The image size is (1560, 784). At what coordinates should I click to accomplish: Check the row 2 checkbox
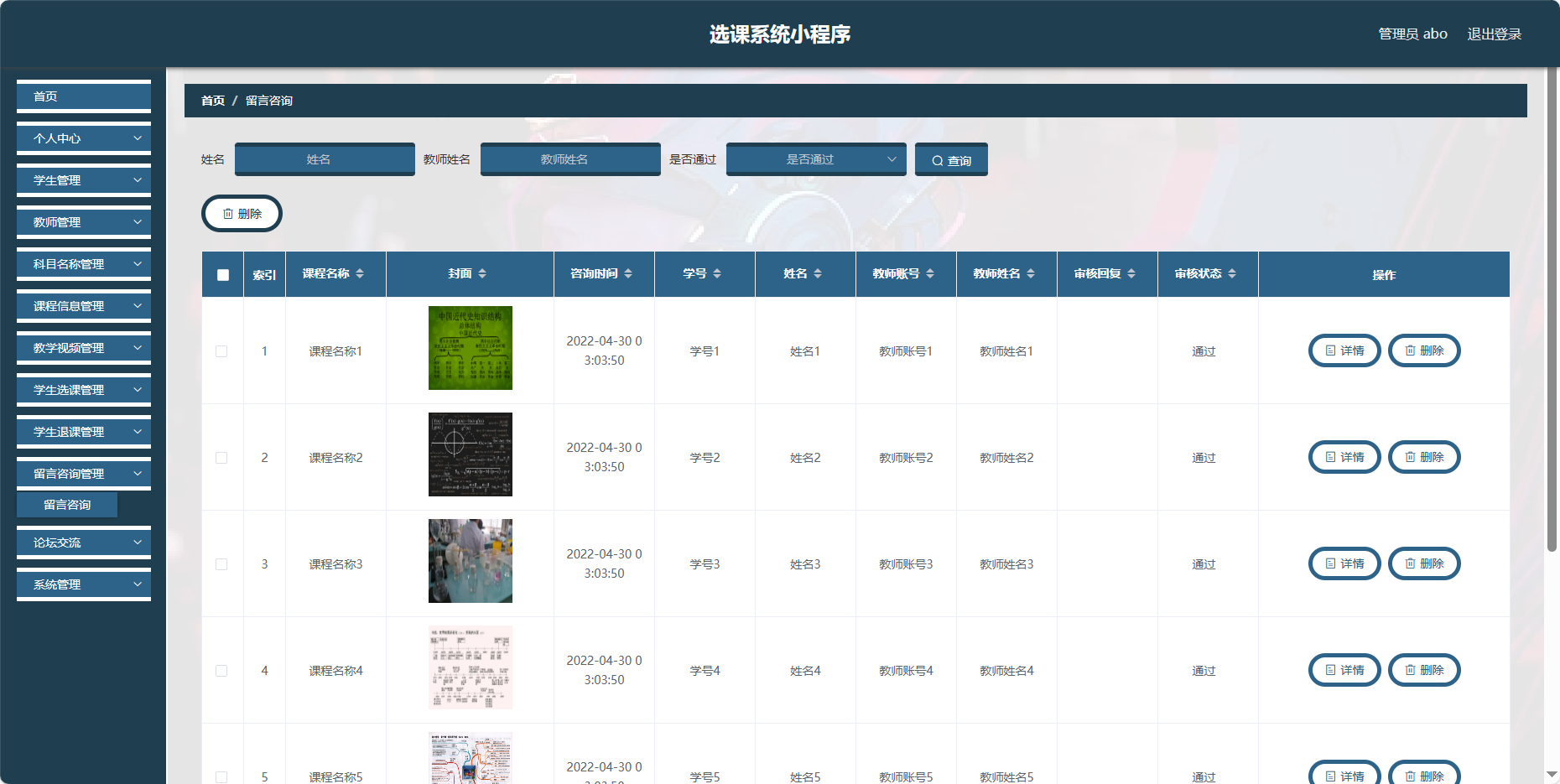point(221,458)
